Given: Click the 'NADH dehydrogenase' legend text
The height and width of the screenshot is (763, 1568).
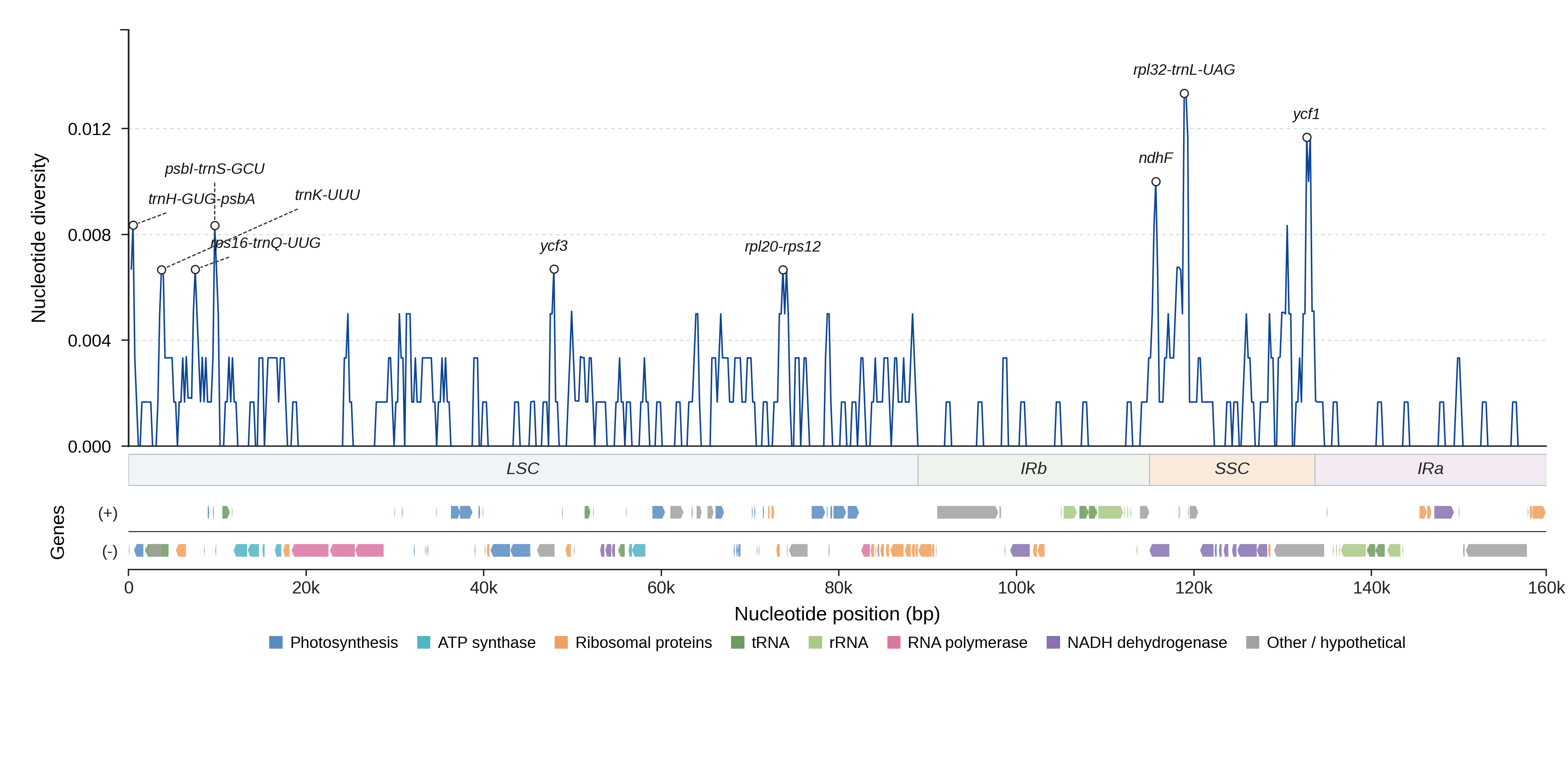Looking at the screenshot, I should (1147, 642).
